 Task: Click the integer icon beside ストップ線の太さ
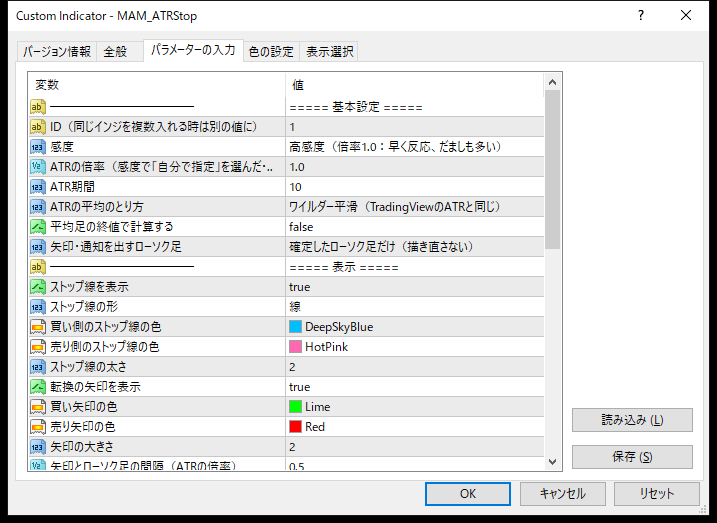(x=38, y=367)
